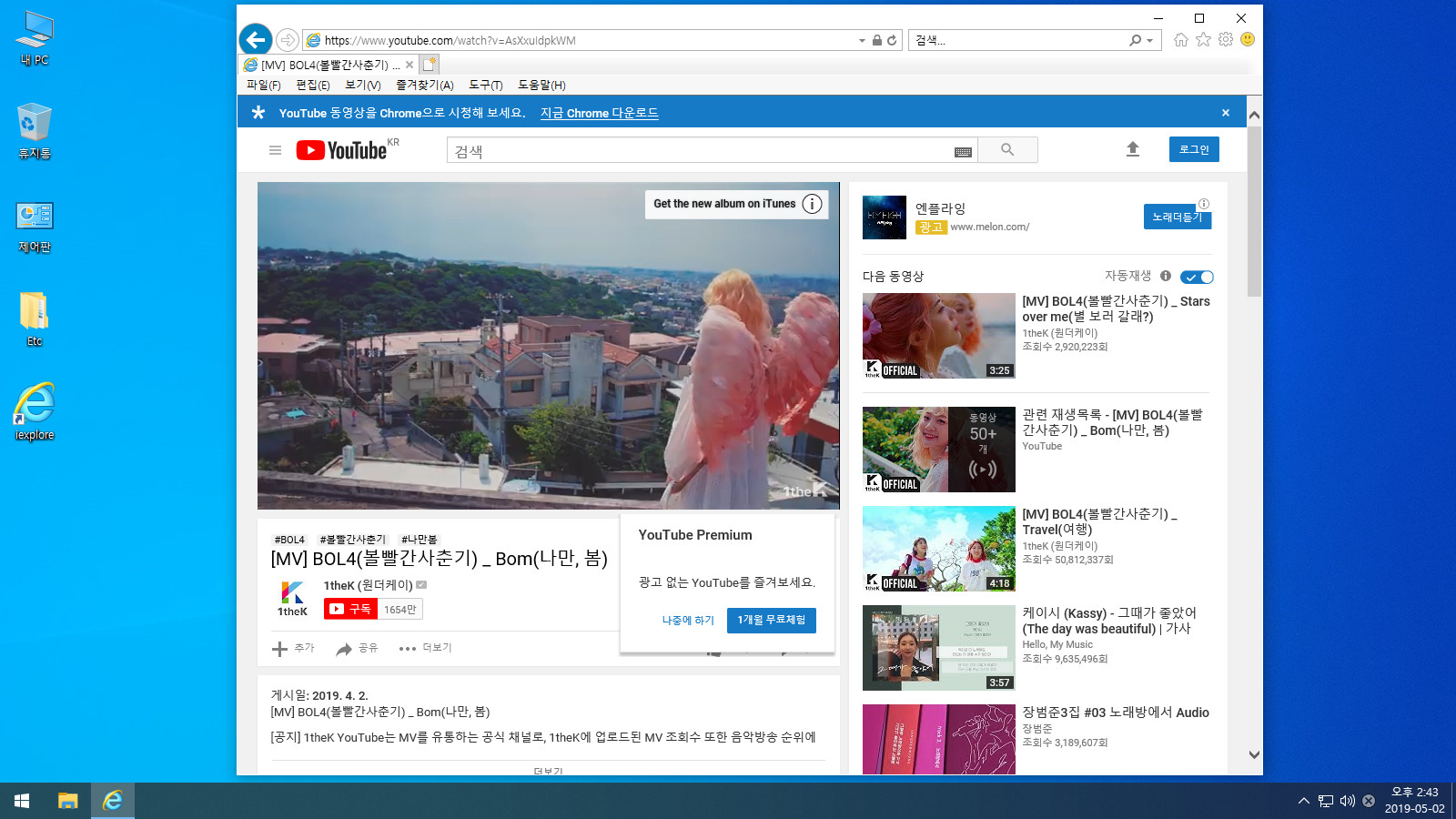The image size is (1456, 819).
Task: Click the network icon in system tray
Action: click(1326, 801)
